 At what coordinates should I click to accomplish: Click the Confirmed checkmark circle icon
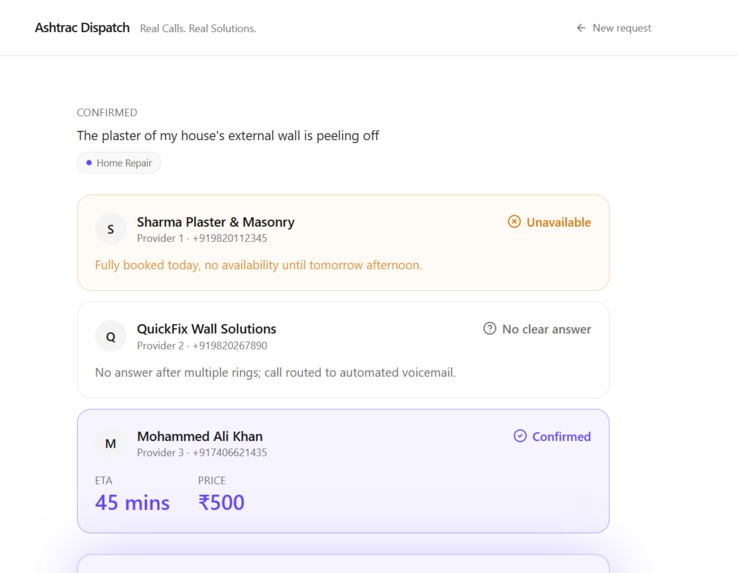point(520,436)
